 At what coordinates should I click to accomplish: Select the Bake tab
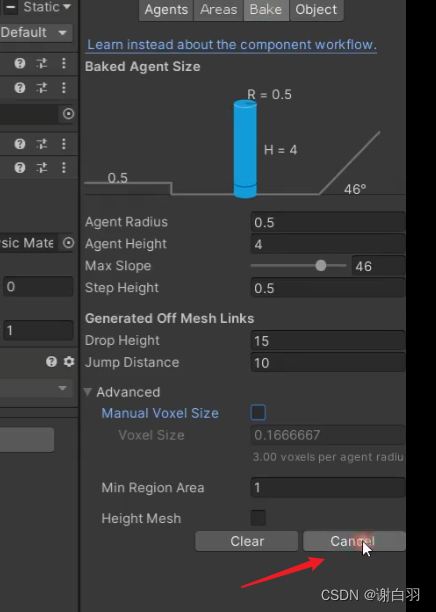pos(266,9)
